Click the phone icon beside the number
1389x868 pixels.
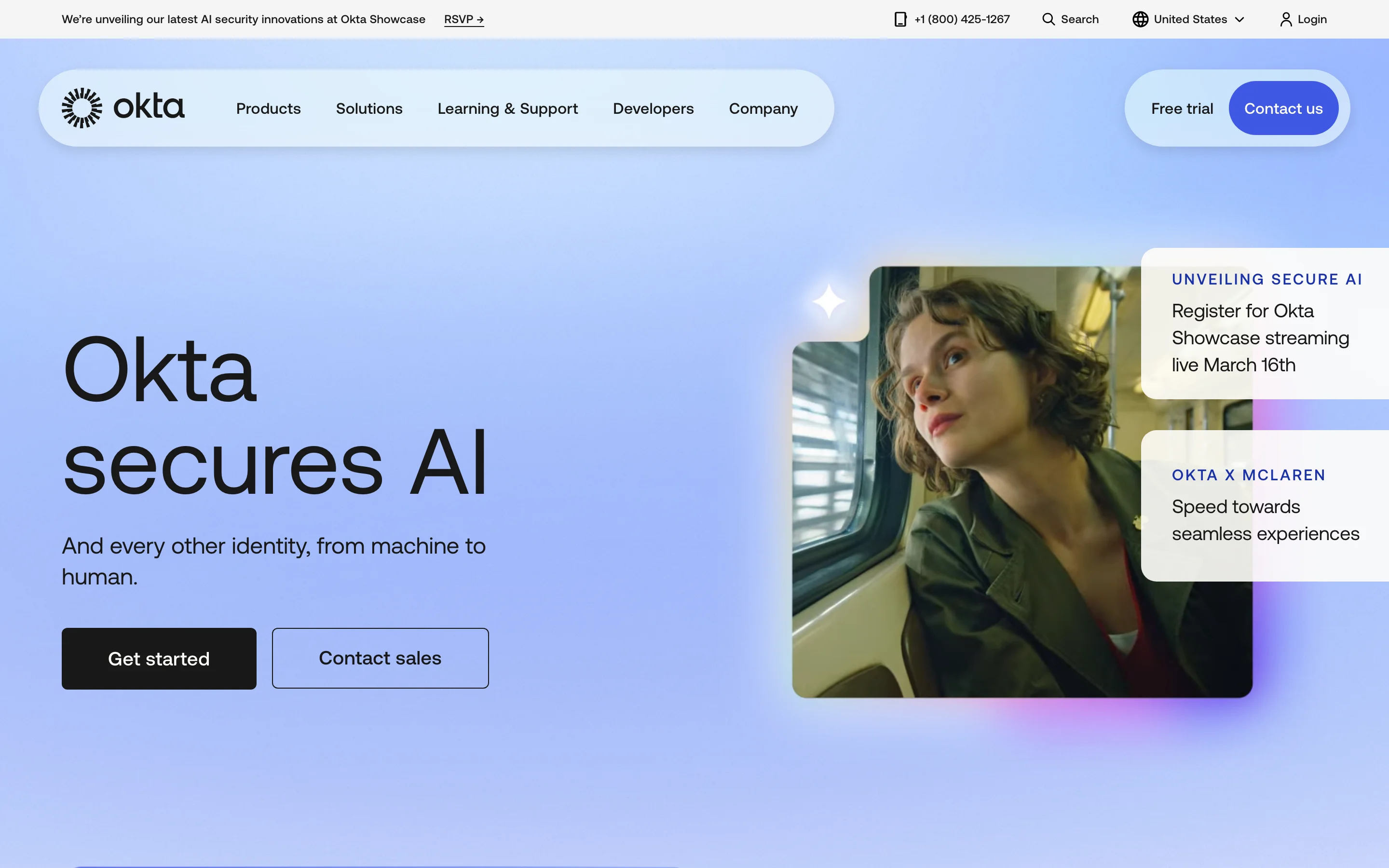tap(900, 19)
